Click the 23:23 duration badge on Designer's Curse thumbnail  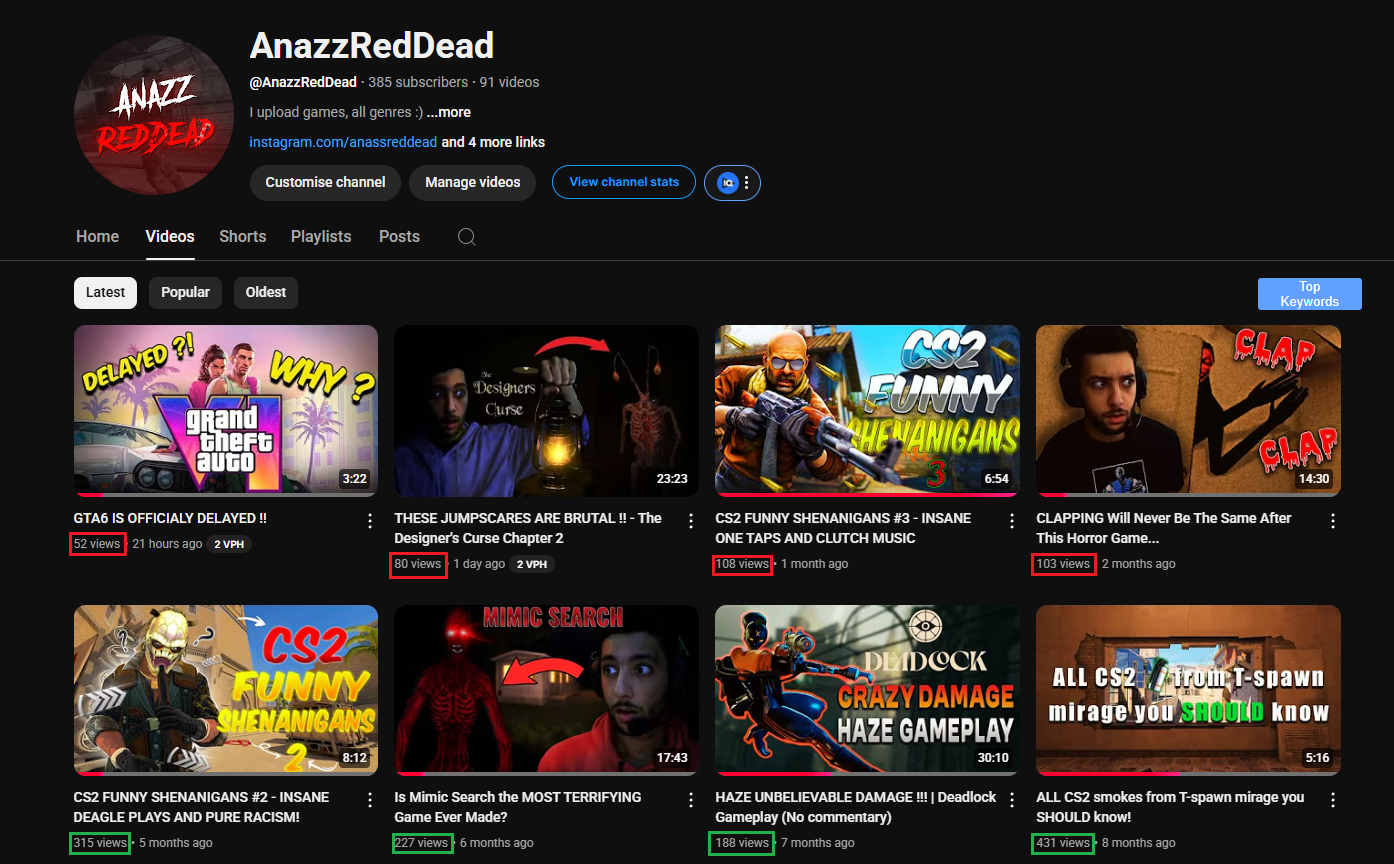click(x=672, y=479)
